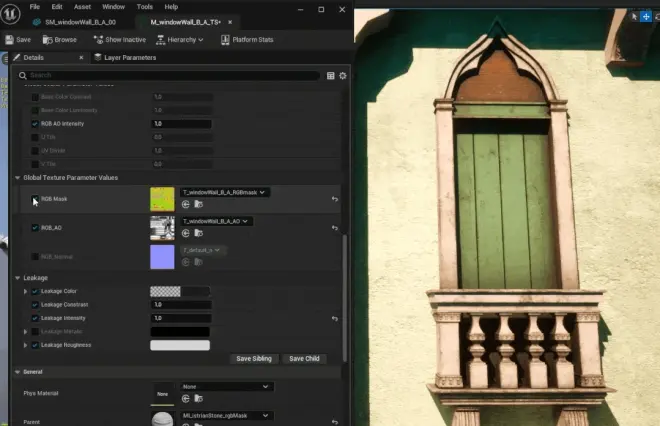Toggle the RGB Mask checkbox
660x426 pixels.
tap(35, 199)
